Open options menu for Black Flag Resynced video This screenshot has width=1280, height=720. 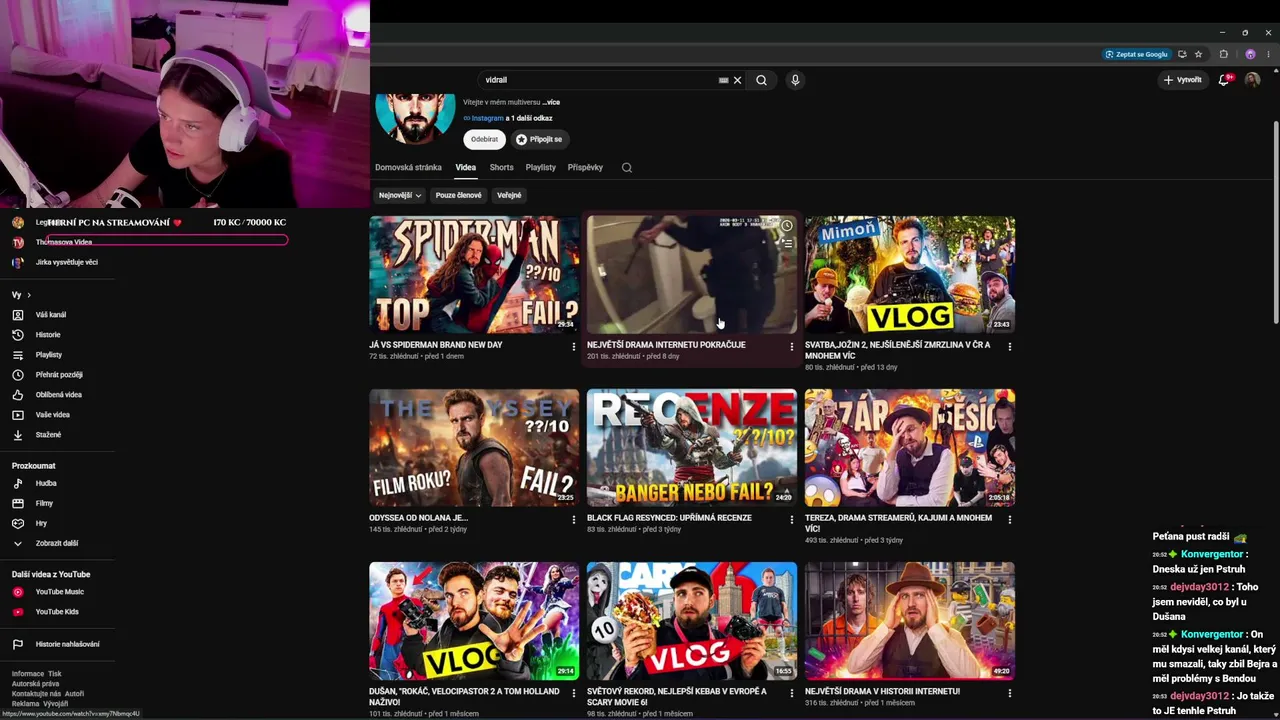[x=792, y=520]
